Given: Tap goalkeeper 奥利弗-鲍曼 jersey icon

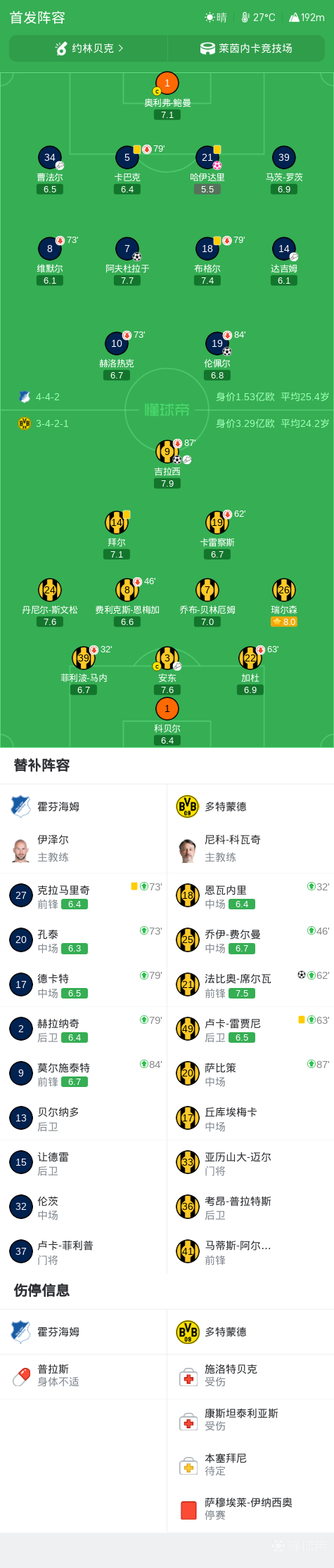Looking at the screenshot, I should [x=167, y=84].
